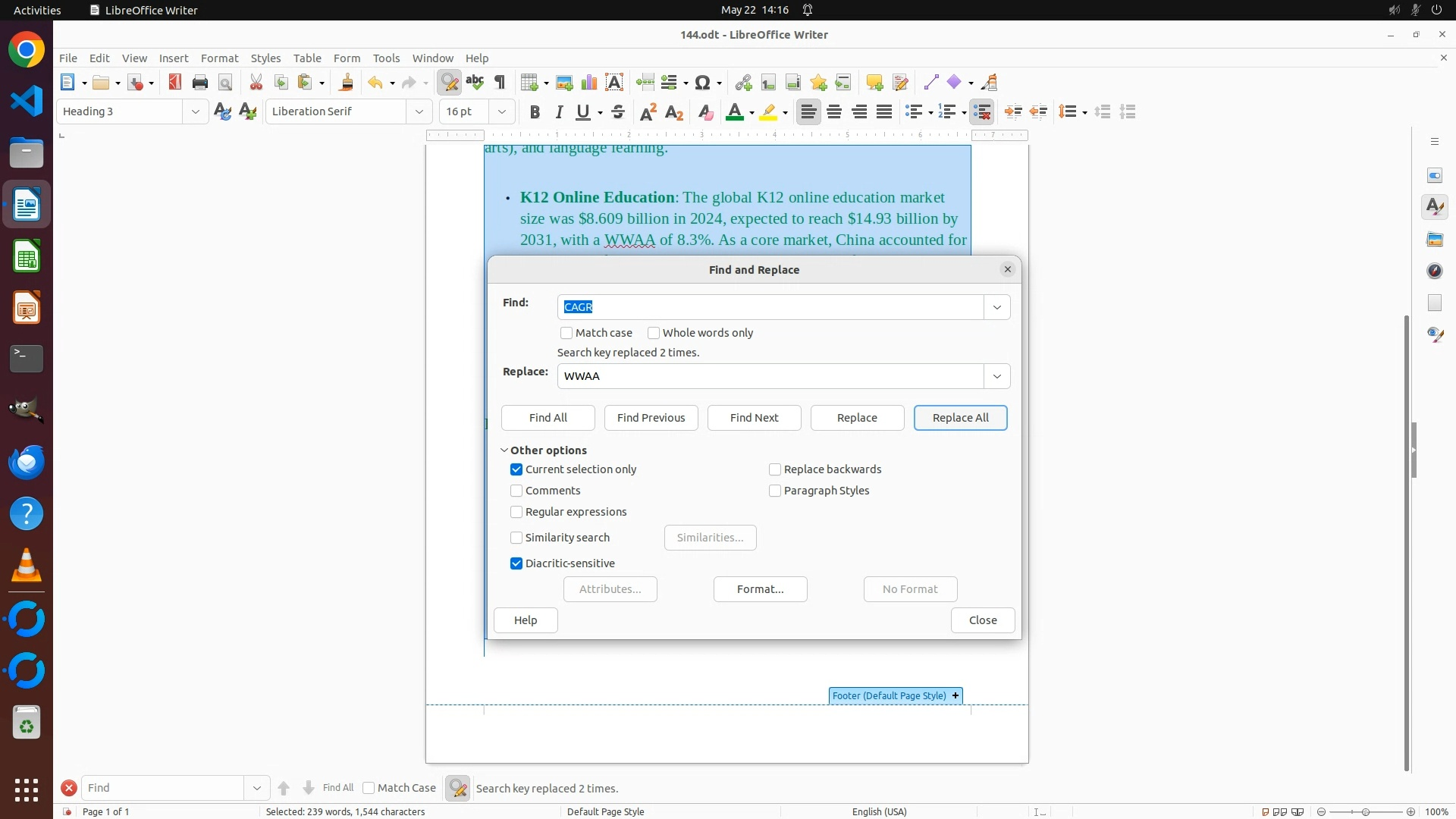Click the Strikethrough icon

618,112
